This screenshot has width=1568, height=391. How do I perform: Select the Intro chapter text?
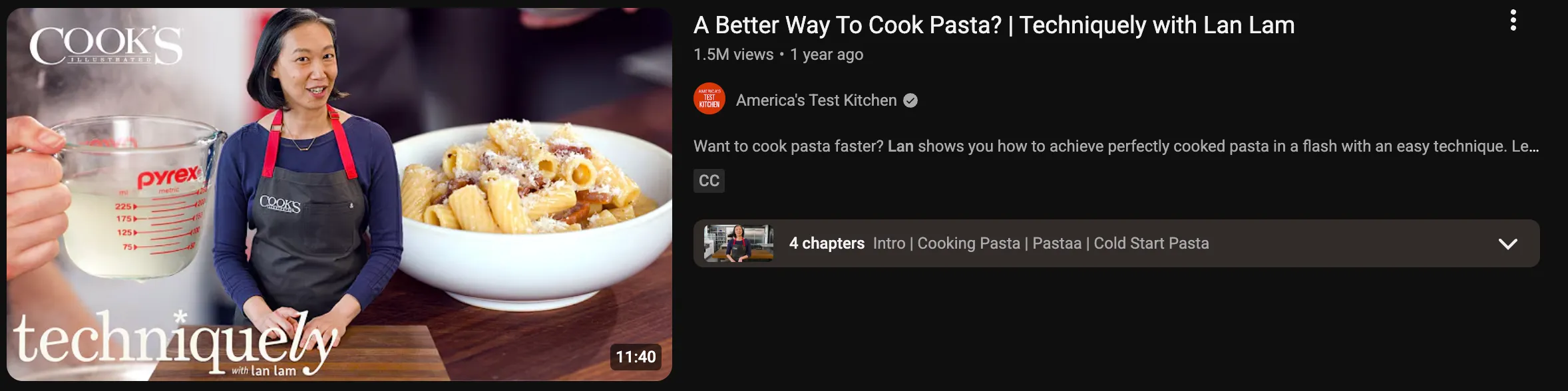point(889,243)
